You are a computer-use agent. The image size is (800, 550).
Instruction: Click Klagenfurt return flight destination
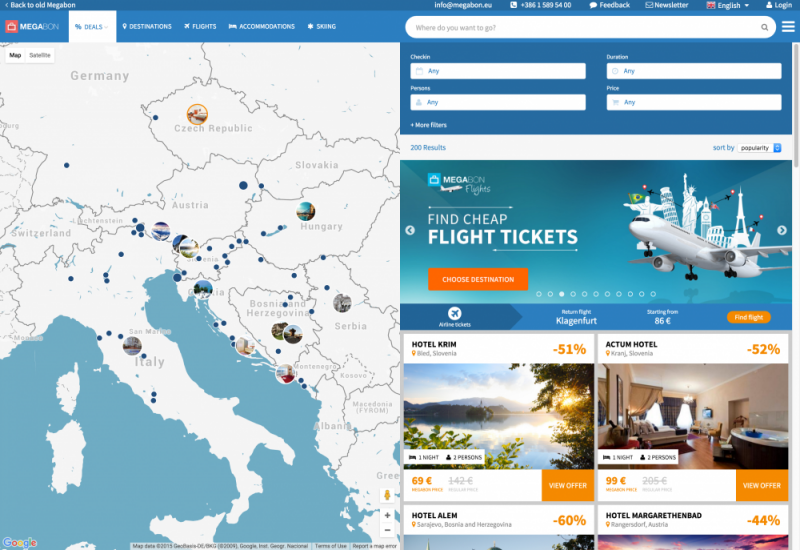pyautogui.click(x=576, y=320)
